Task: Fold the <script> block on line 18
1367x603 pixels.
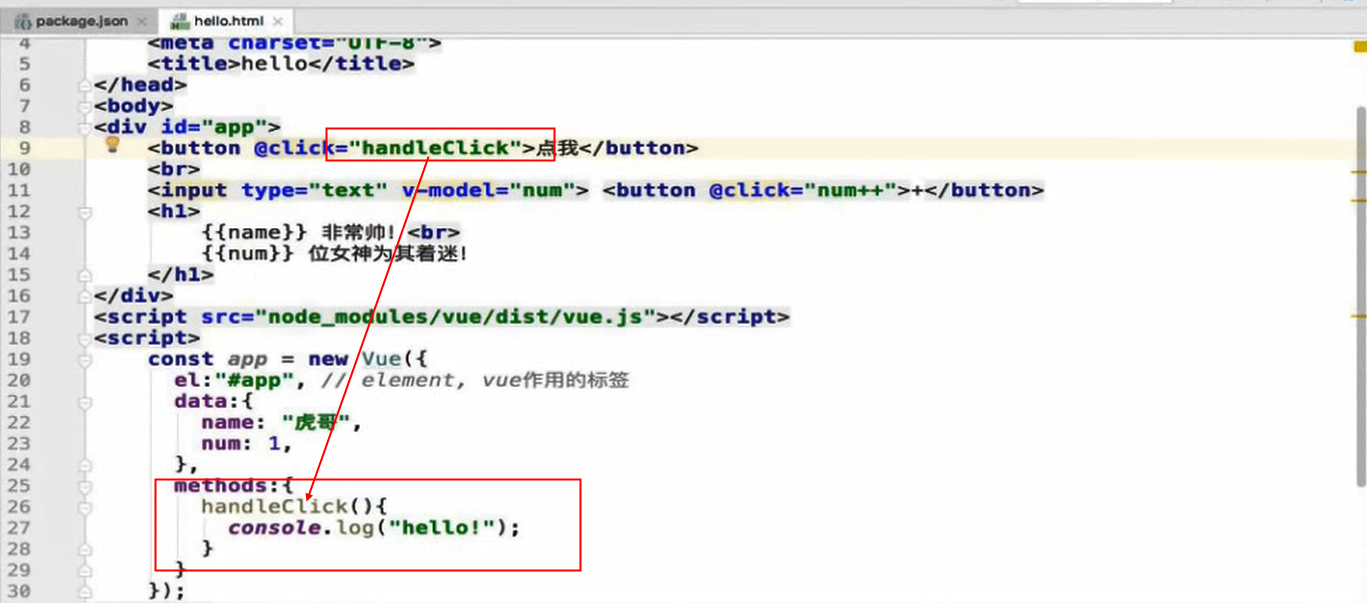Action: pos(85,338)
